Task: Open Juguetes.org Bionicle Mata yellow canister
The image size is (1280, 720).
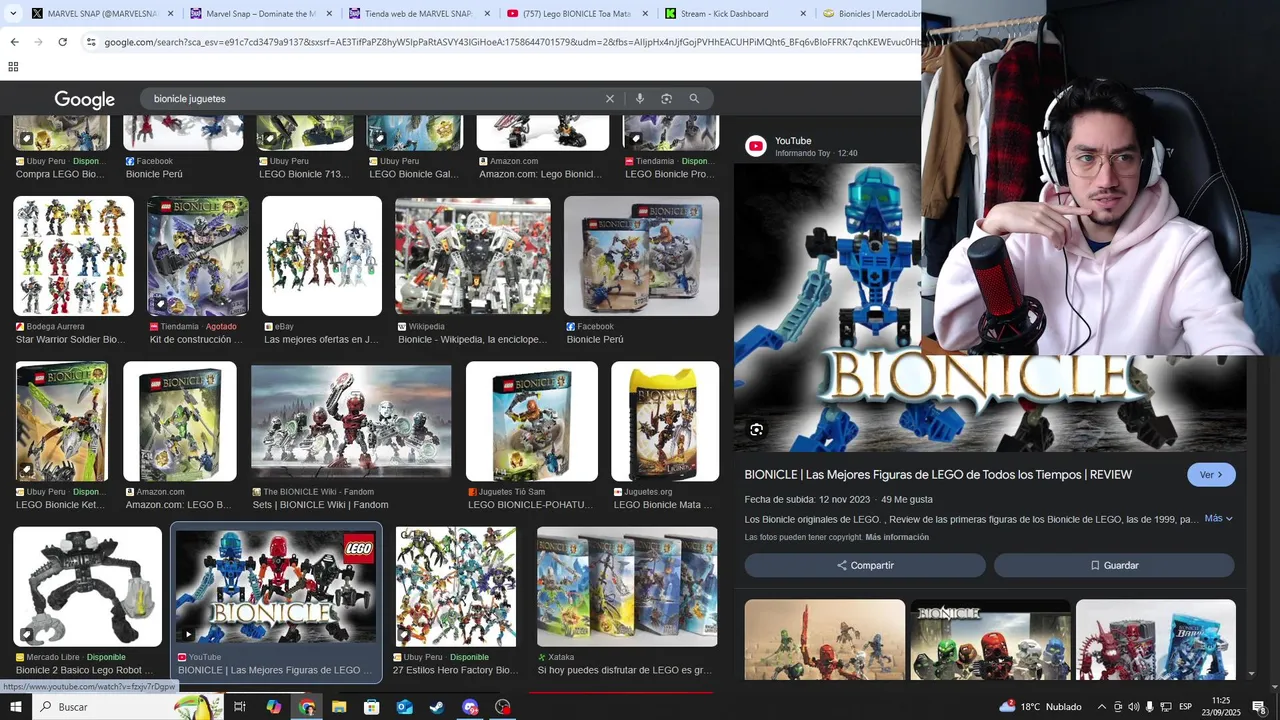Action: [x=665, y=421]
